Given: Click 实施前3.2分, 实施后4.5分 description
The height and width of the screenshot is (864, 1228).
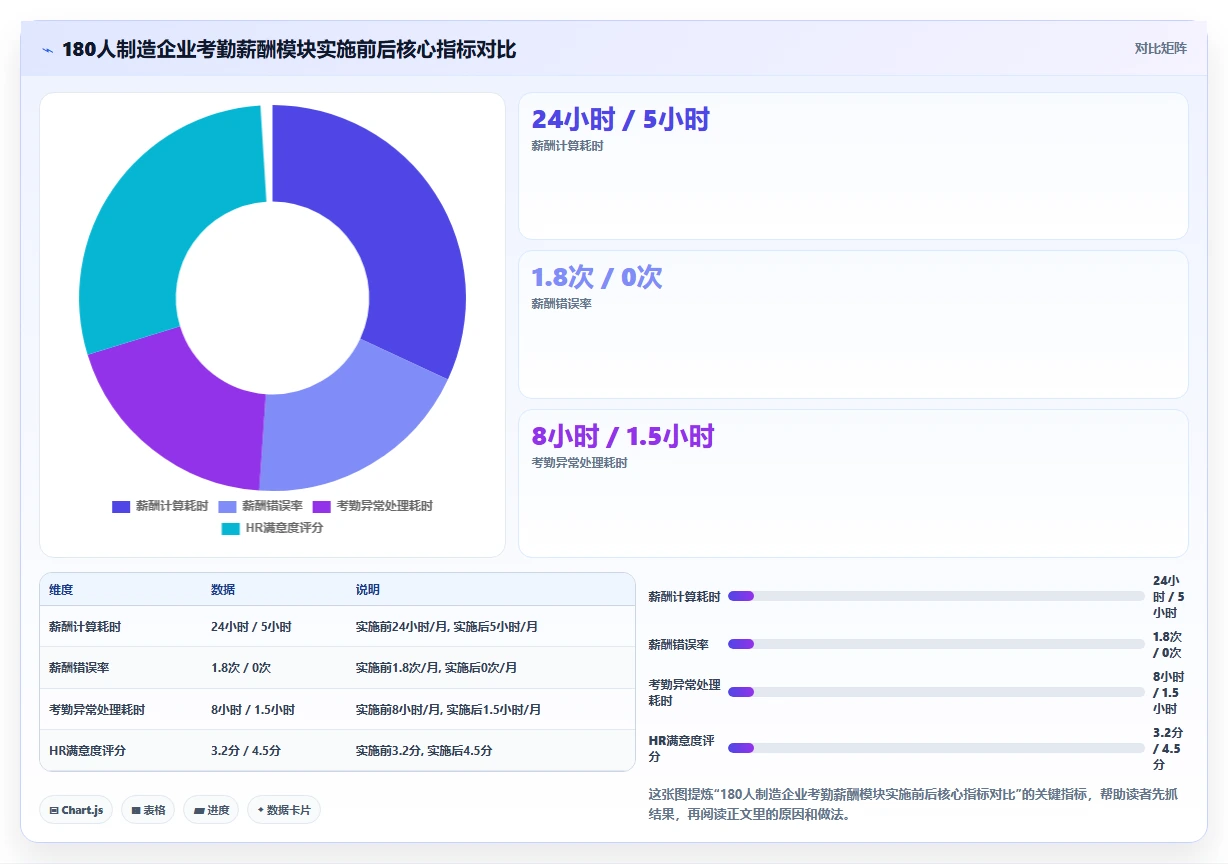Looking at the screenshot, I should pos(424,751).
